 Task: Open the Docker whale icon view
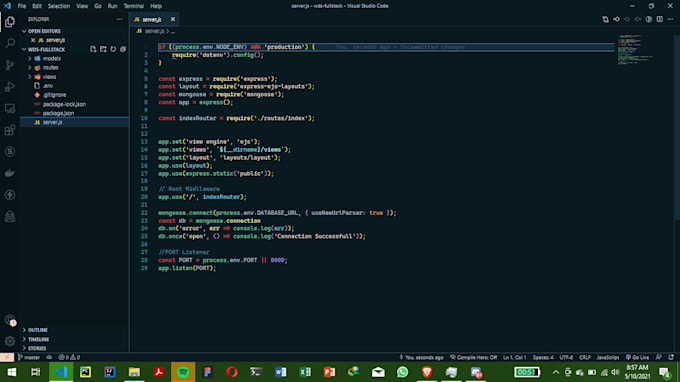10,173
